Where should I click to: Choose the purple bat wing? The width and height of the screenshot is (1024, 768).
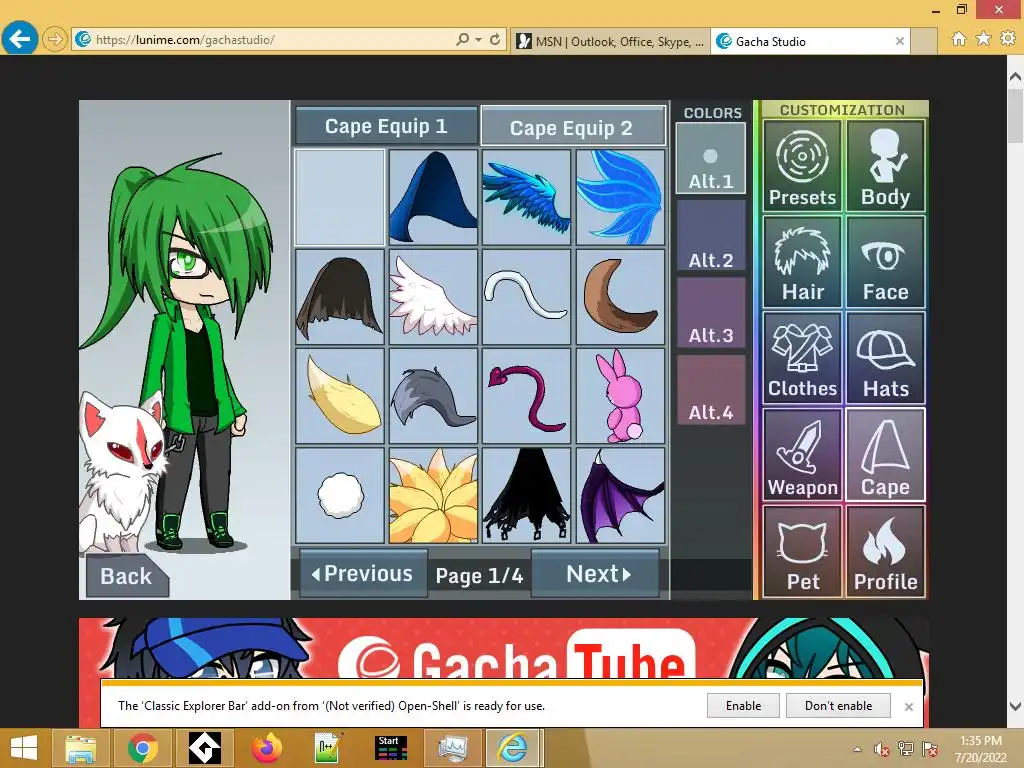click(x=620, y=495)
